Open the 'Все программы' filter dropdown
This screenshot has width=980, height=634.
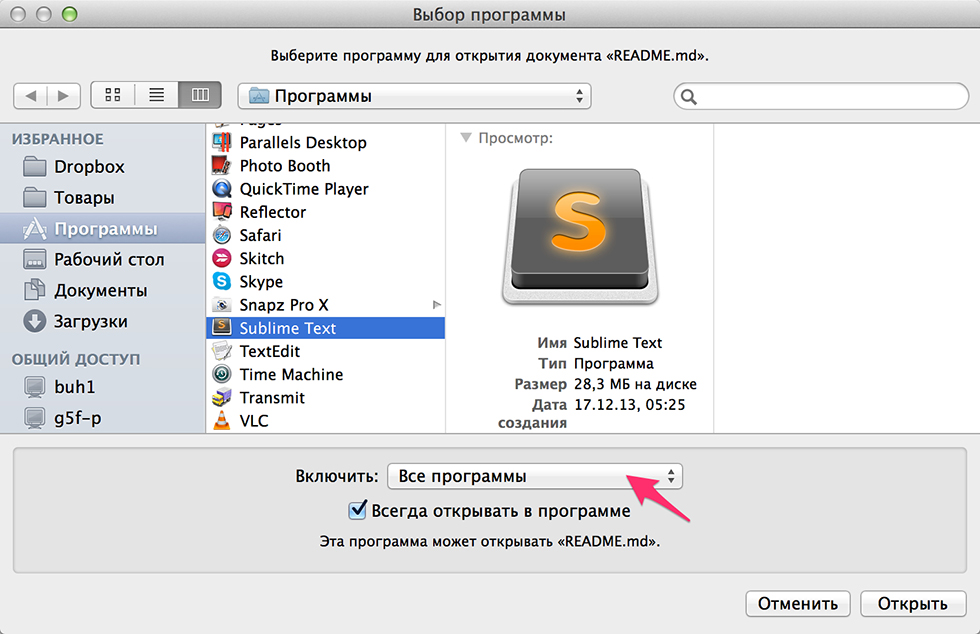(535, 476)
